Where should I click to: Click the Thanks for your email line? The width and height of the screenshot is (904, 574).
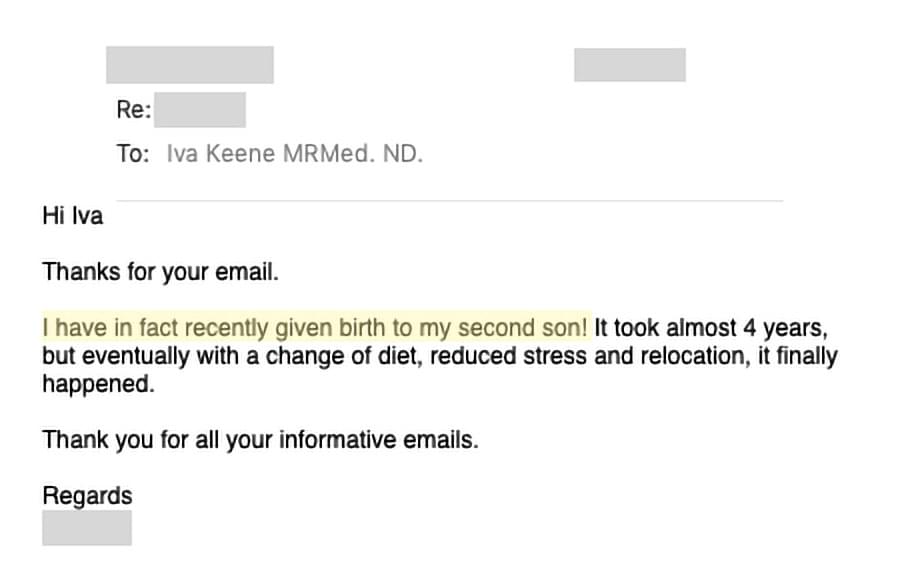point(160,272)
